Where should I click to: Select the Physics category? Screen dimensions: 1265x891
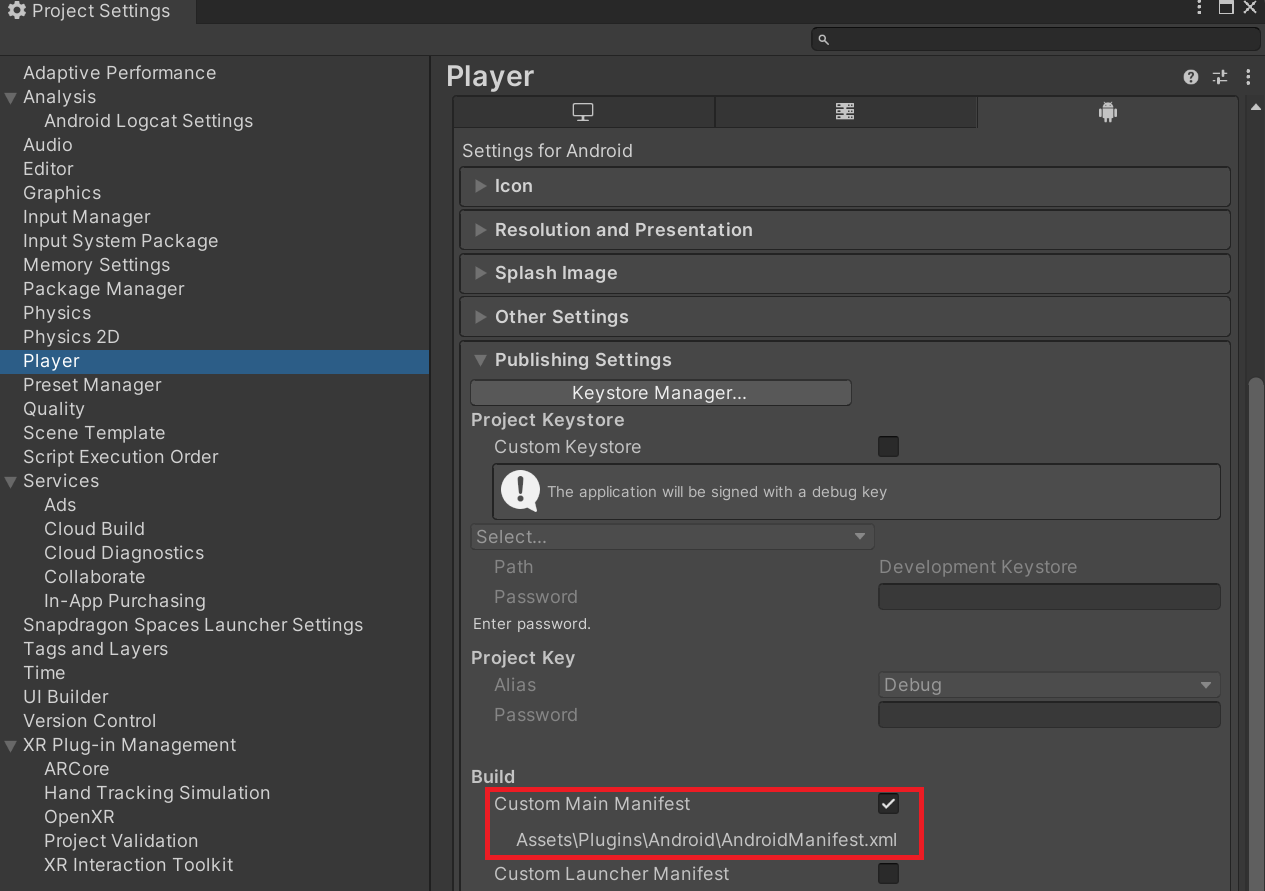57,313
